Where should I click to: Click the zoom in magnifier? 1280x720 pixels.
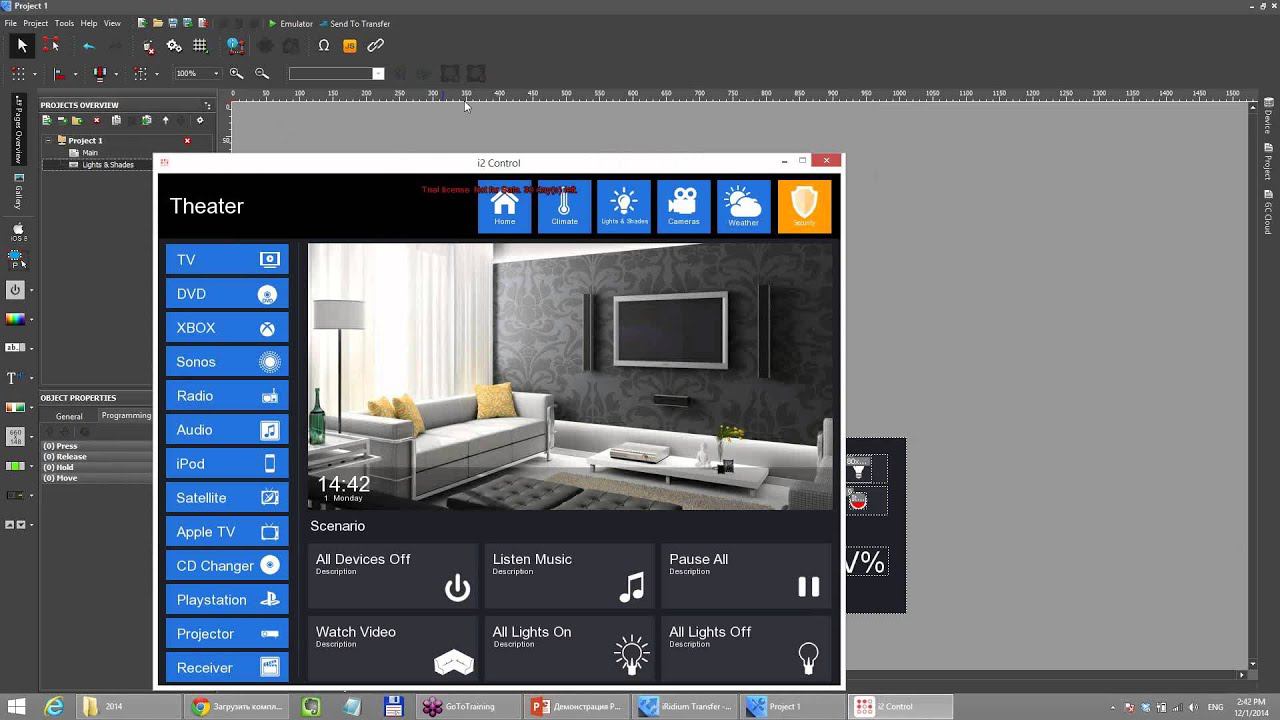[x=236, y=74]
